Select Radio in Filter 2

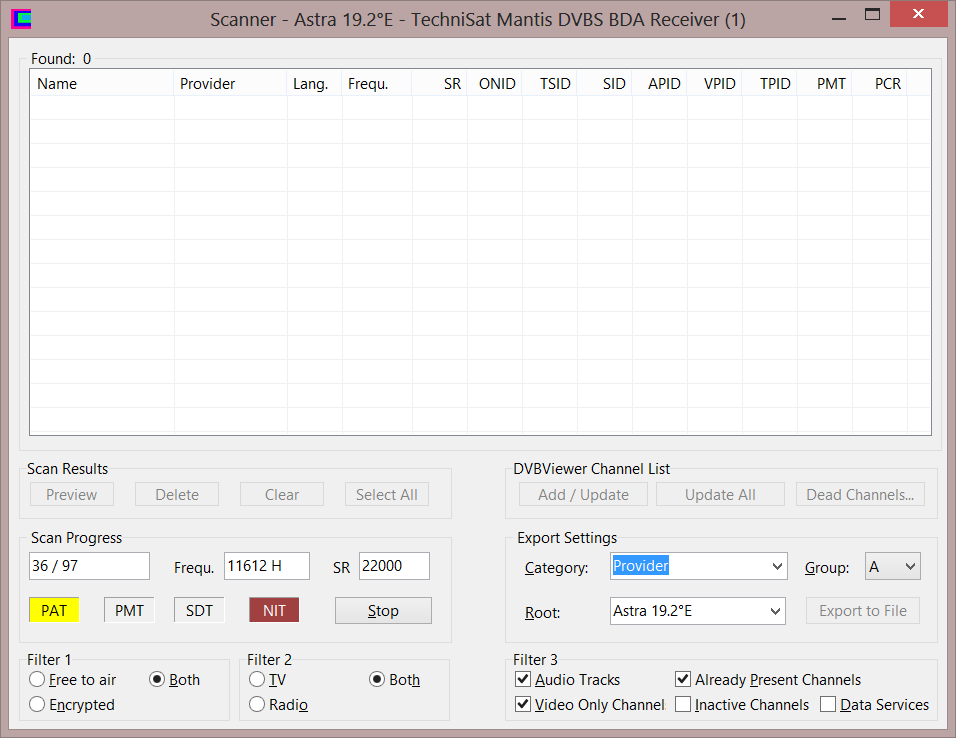click(x=257, y=705)
